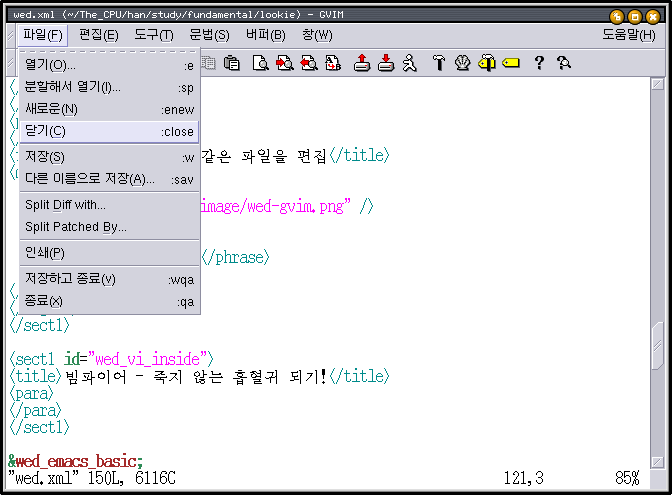Click the Jump to Tag (yellow tag) icon

[511, 63]
